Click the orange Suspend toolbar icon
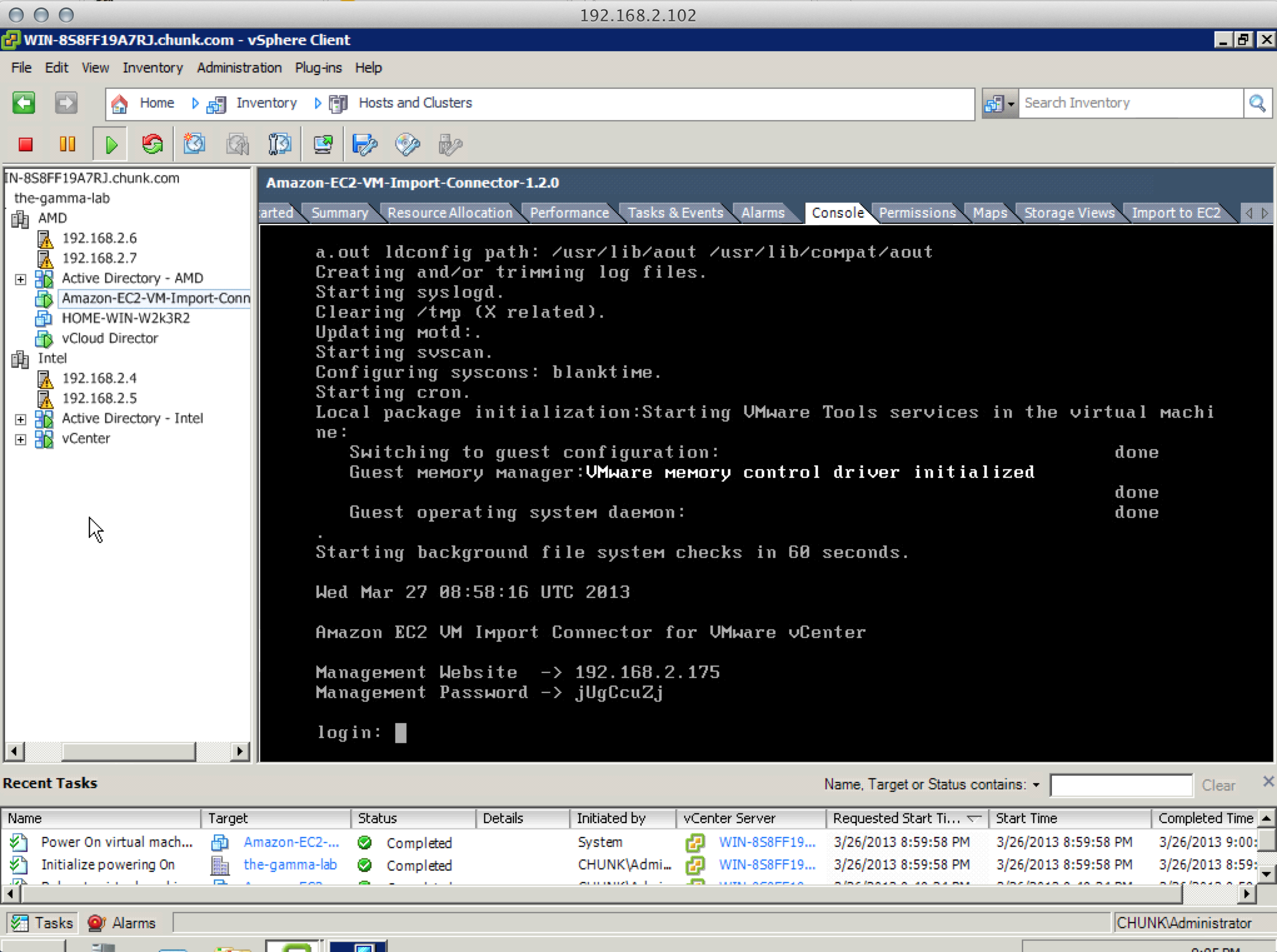The width and height of the screenshot is (1277, 952). [x=67, y=145]
